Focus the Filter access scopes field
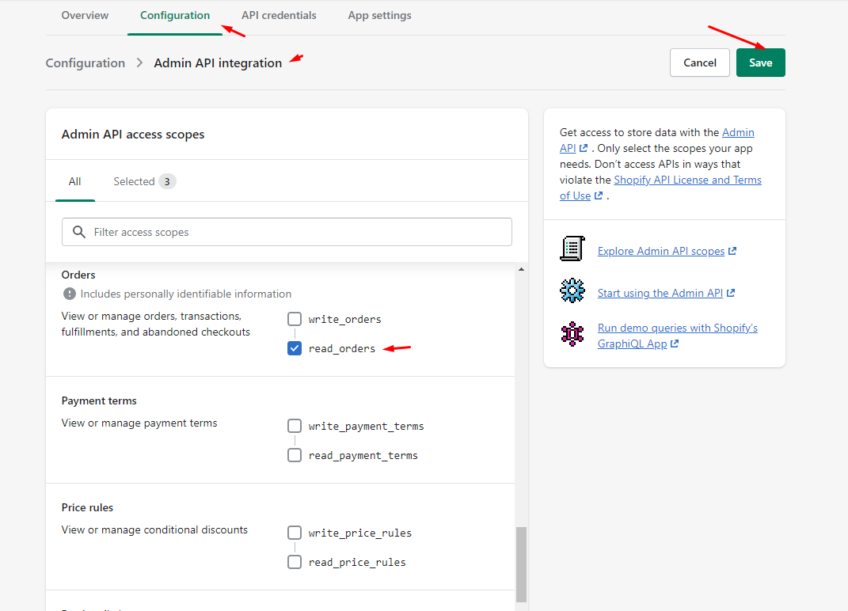 point(287,232)
